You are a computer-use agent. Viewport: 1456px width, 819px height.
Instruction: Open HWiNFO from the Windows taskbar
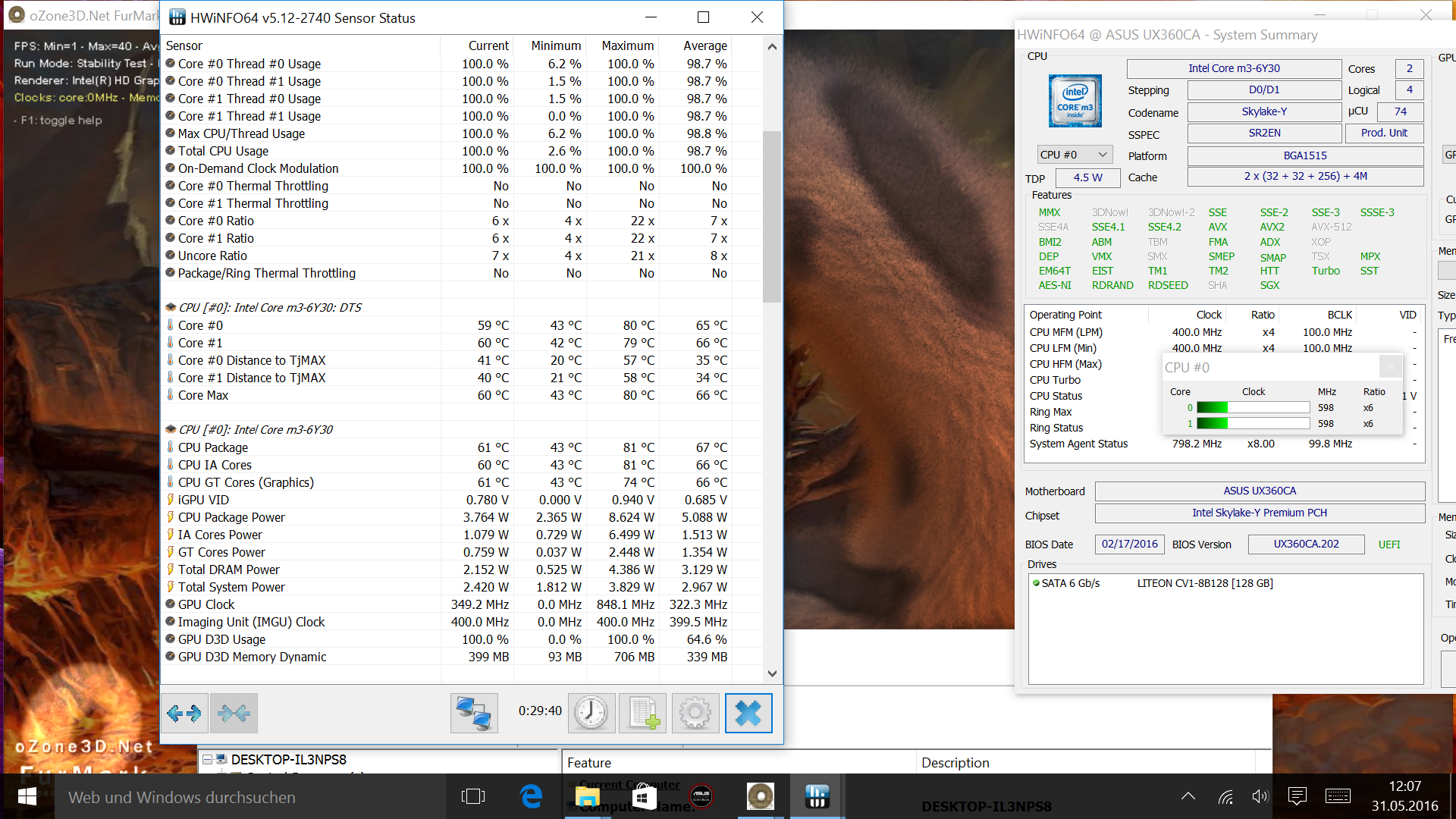tap(817, 796)
